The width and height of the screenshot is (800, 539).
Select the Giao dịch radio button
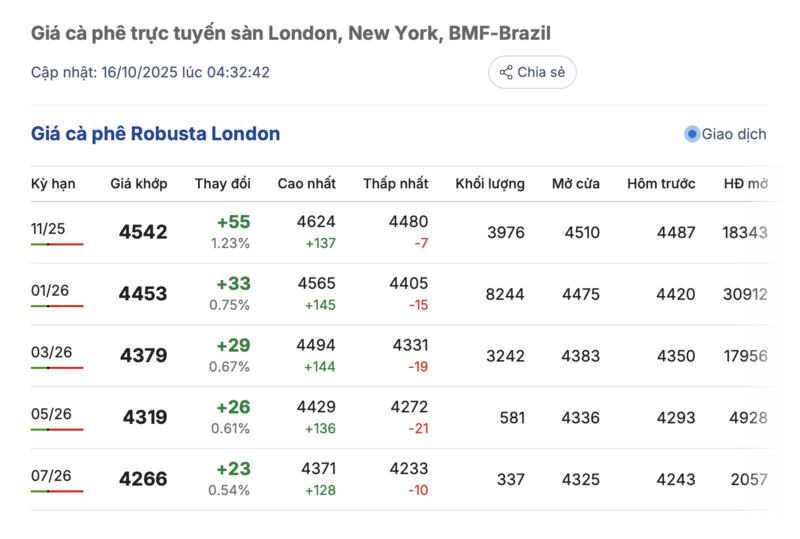tap(692, 134)
